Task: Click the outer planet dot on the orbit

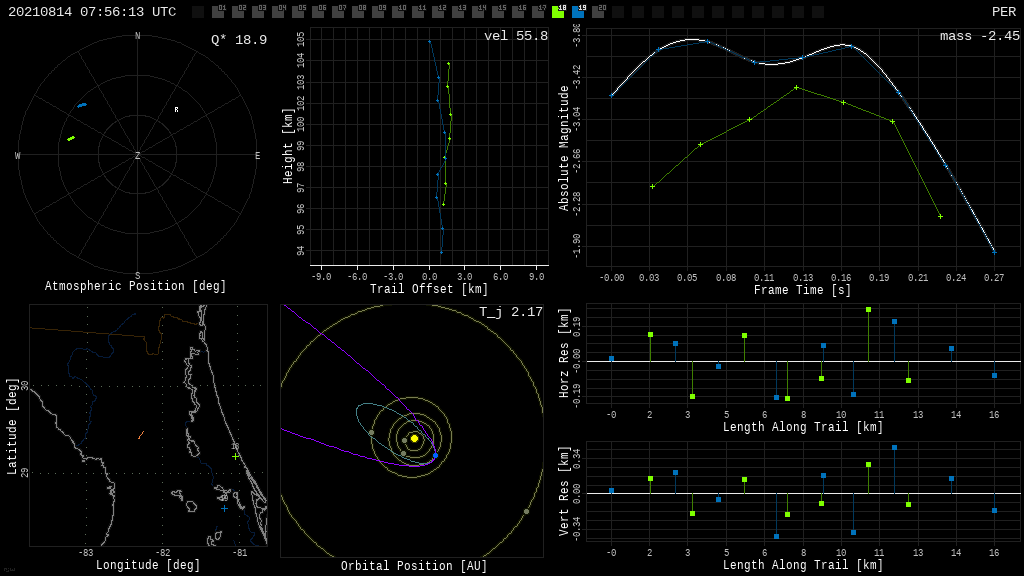Action: click(526, 511)
